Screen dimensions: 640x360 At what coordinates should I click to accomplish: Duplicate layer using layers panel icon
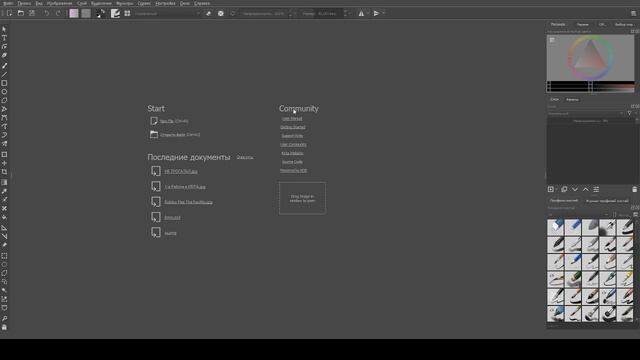coord(564,189)
